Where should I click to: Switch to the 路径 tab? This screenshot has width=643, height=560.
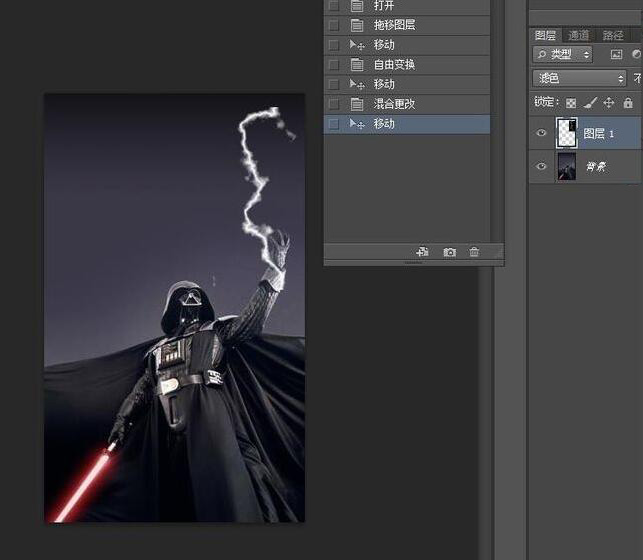pos(613,36)
